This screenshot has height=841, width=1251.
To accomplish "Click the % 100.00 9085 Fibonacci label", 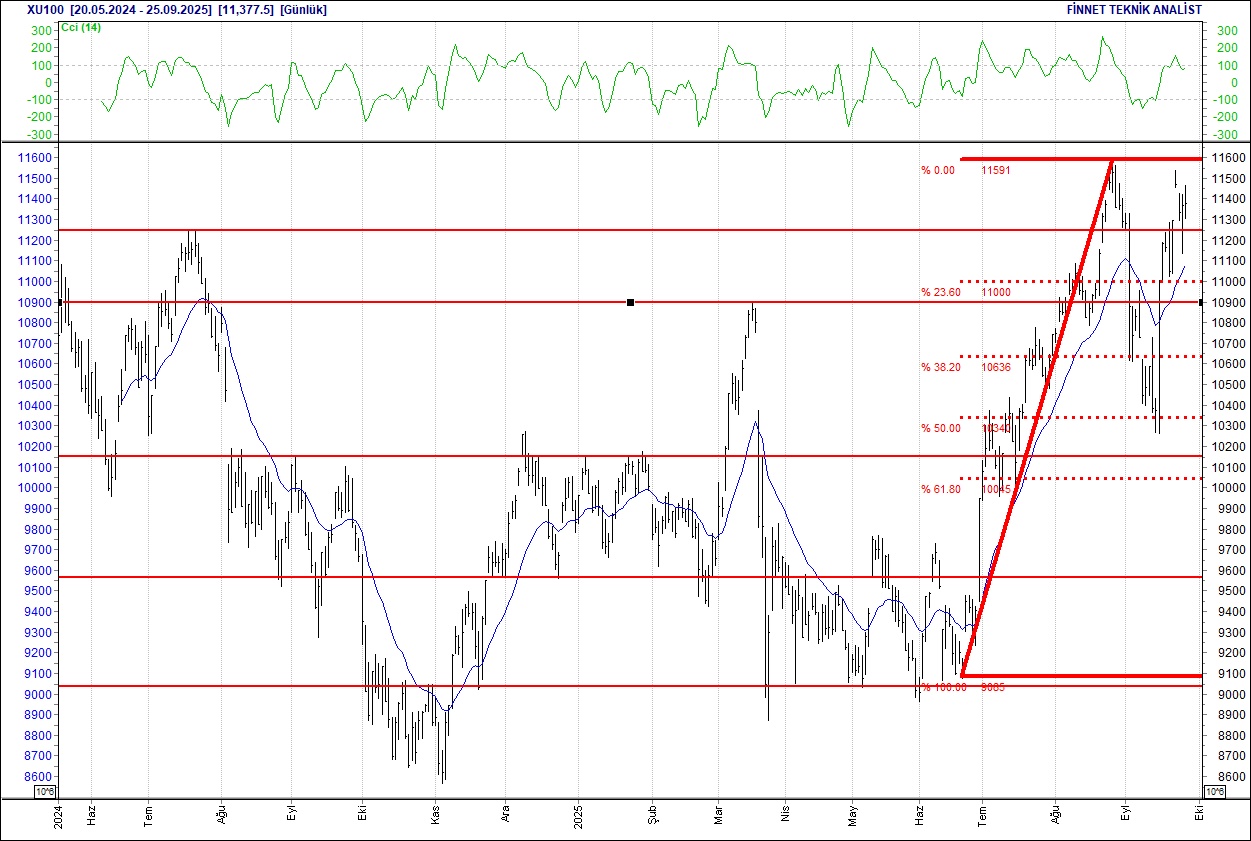I will (963, 687).
